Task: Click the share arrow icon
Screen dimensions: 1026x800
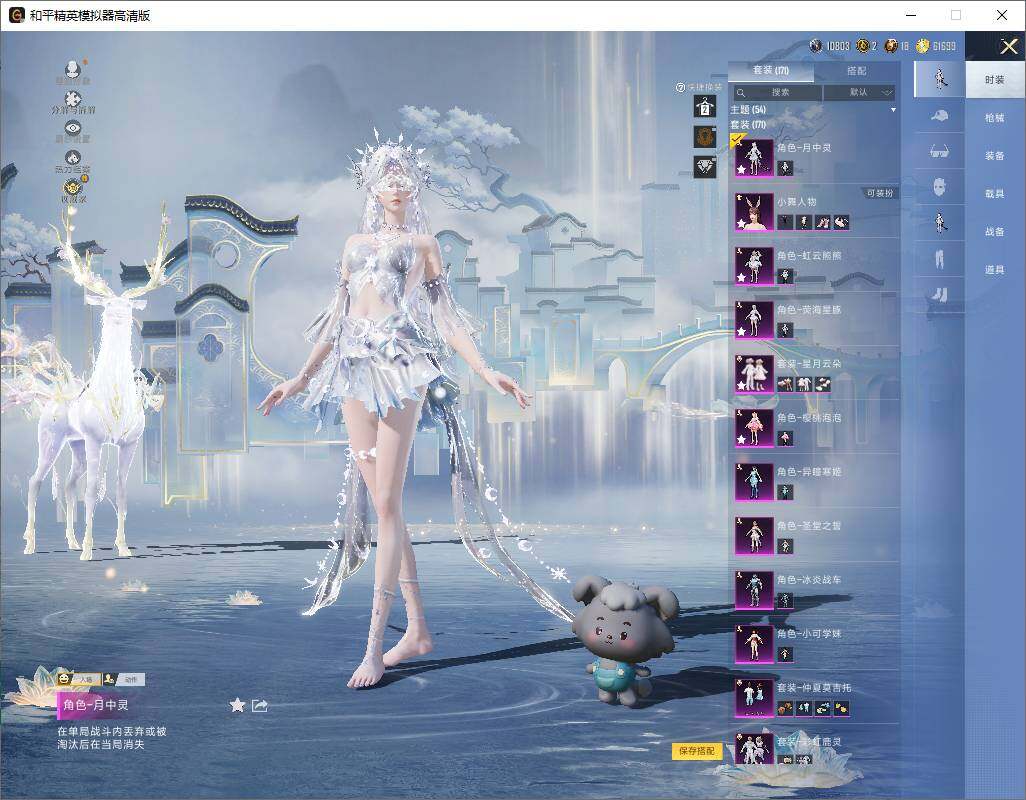Action: pyautogui.click(x=260, y=705)
